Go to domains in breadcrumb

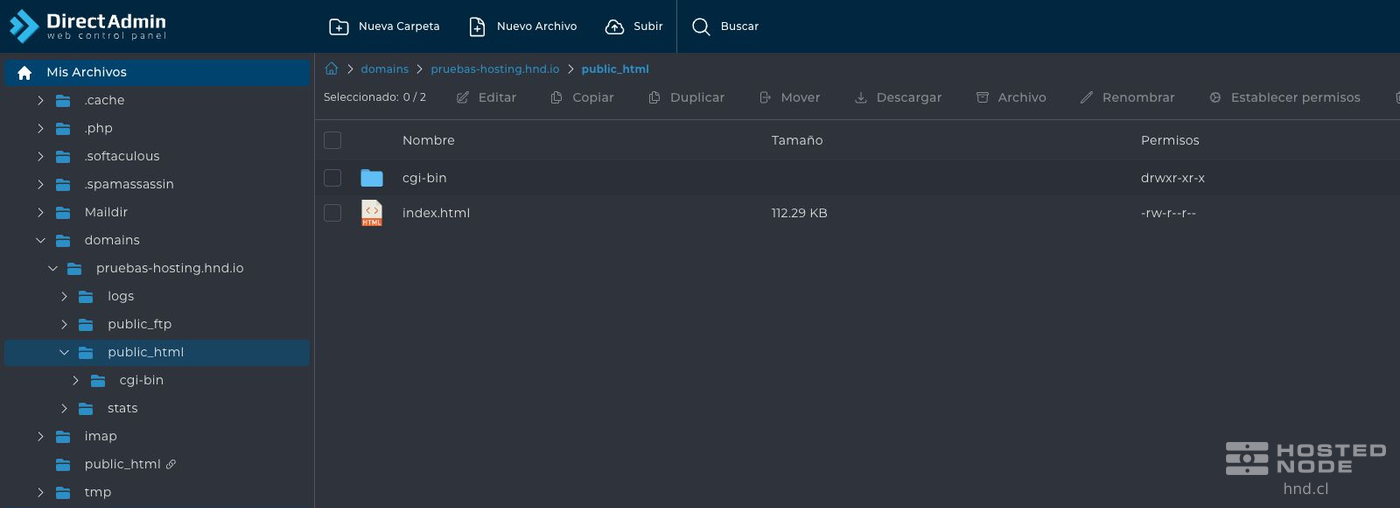click(384, 69)
